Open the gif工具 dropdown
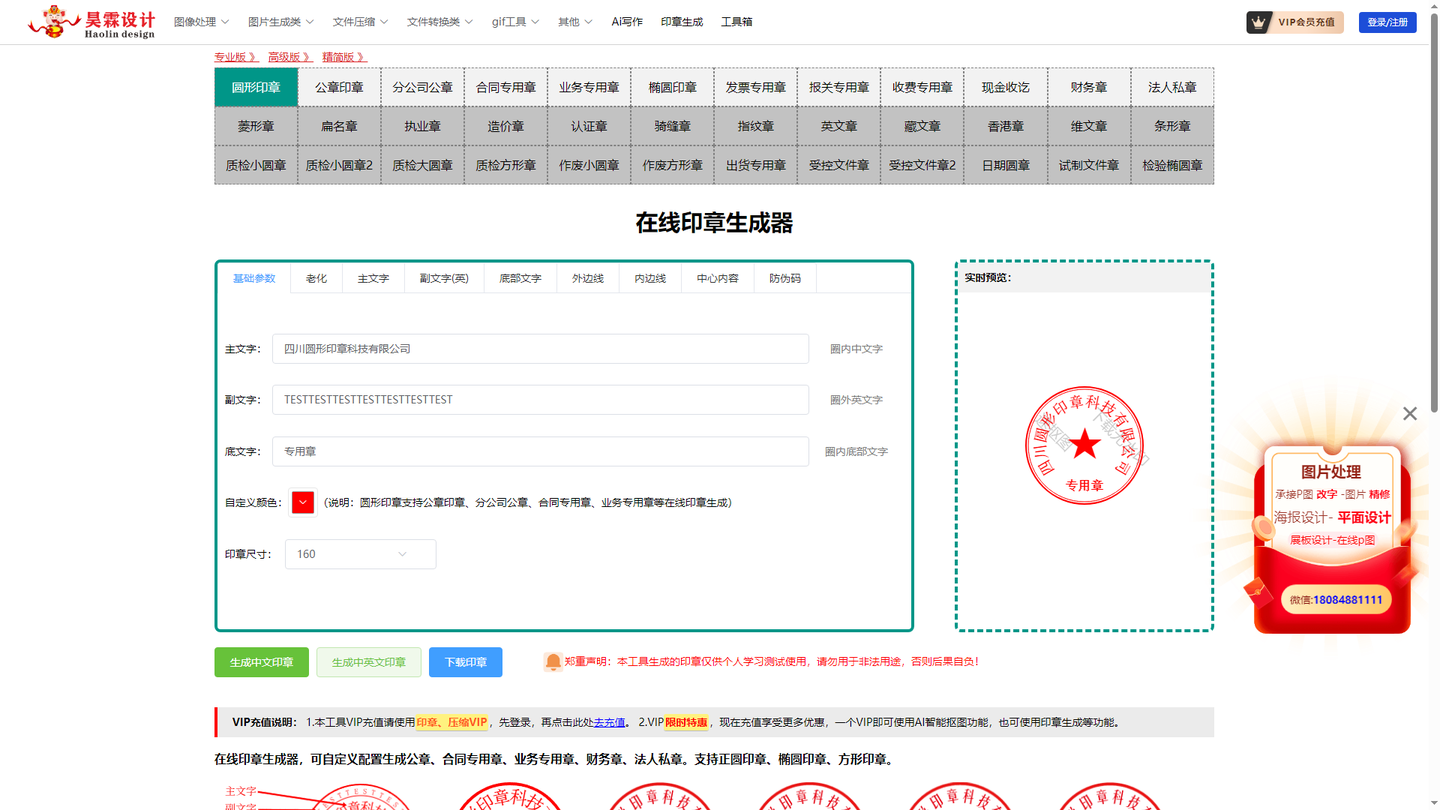Viewport: 1440px width, 810px height. 515,22
